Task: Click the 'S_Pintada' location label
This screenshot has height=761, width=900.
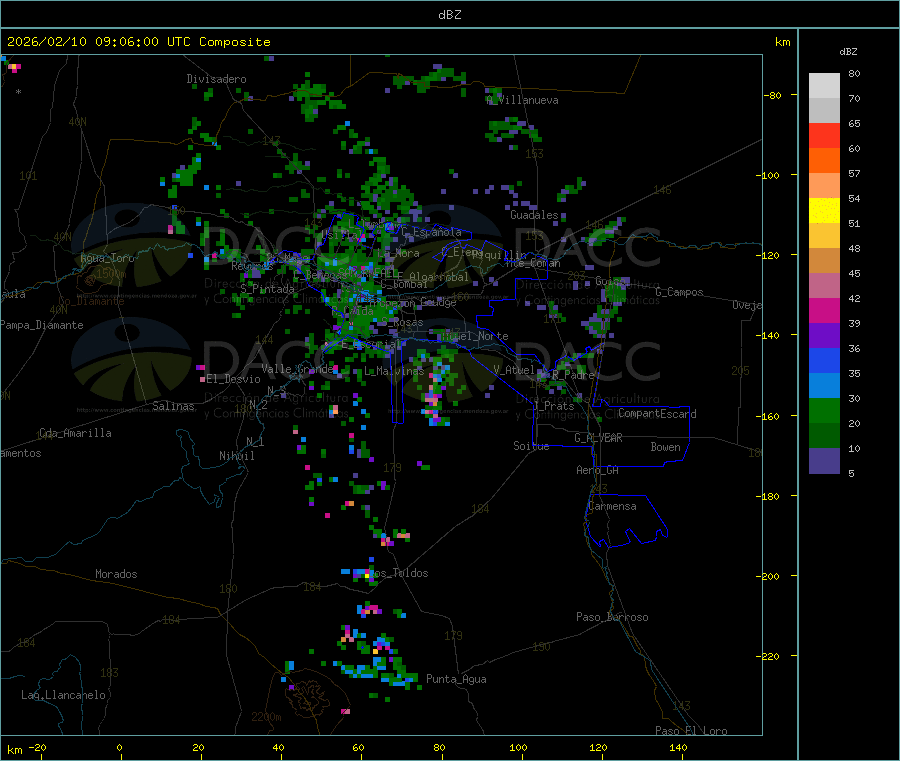Action: (x=267, y=289)
